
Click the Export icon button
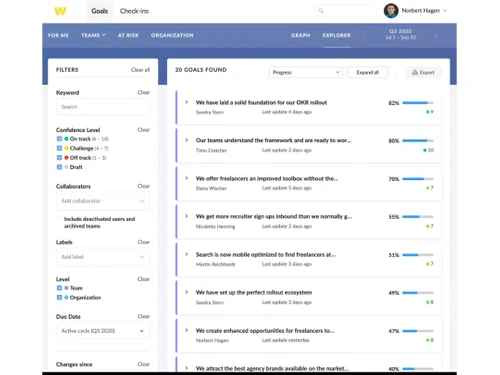(x=423, y=72)
